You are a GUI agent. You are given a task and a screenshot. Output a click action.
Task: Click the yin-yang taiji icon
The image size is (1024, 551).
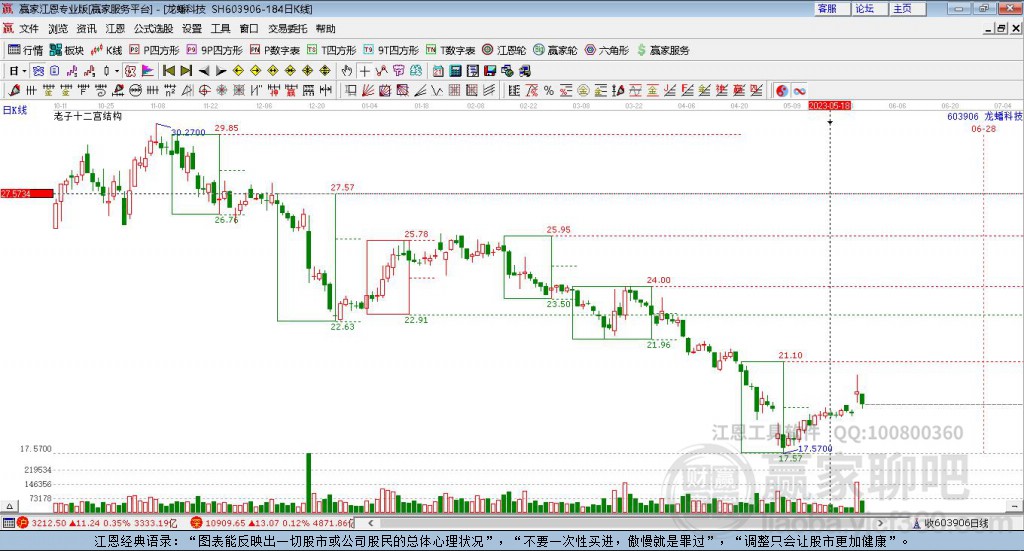tap(782, 91)
